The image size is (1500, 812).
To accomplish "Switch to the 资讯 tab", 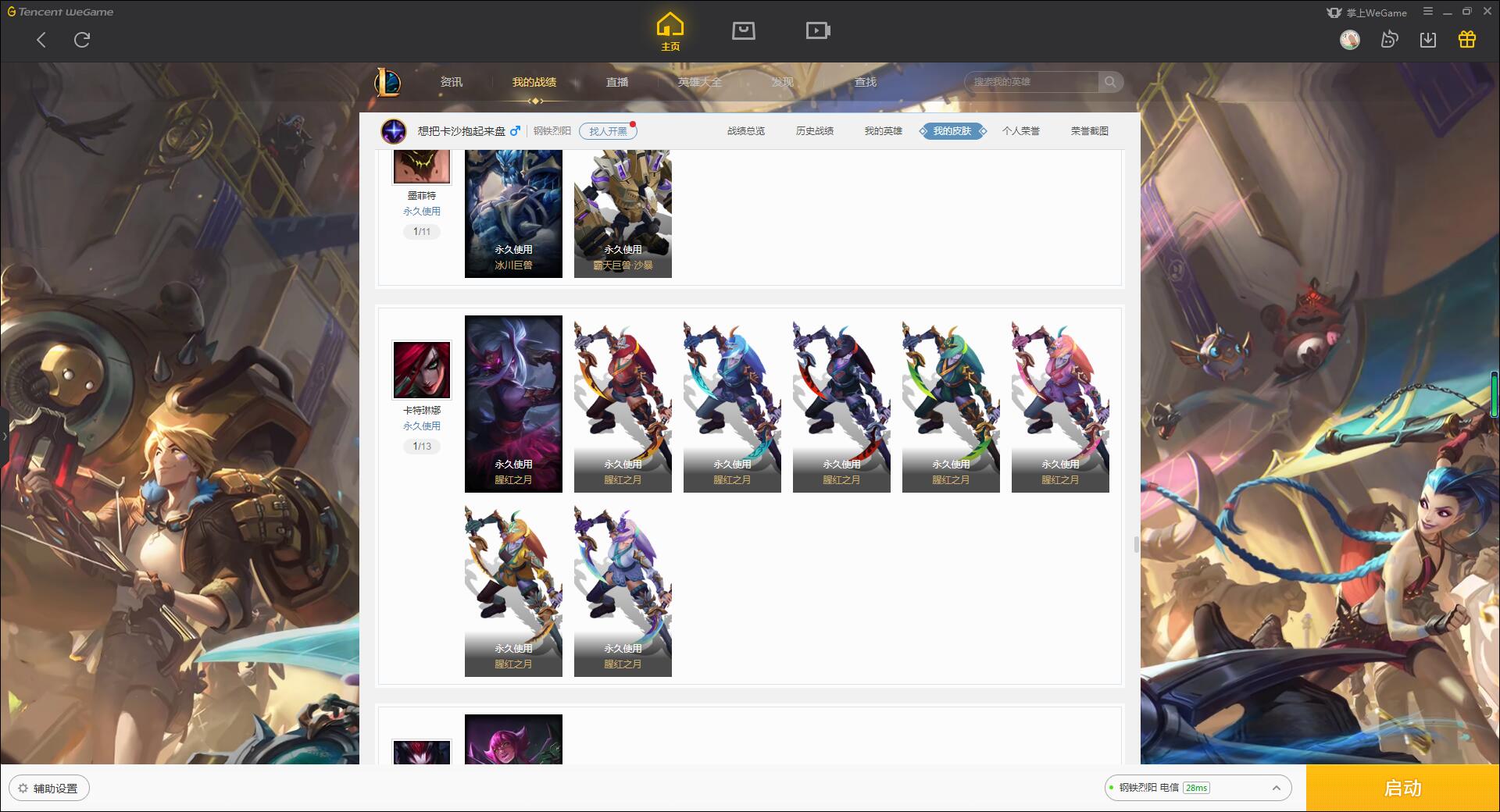I will click(452, 82).
